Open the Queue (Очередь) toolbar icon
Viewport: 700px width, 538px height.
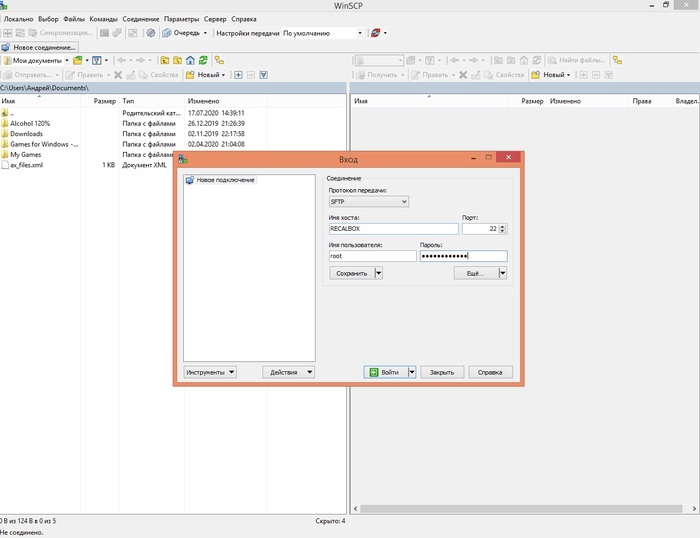(x=168, y=33)
